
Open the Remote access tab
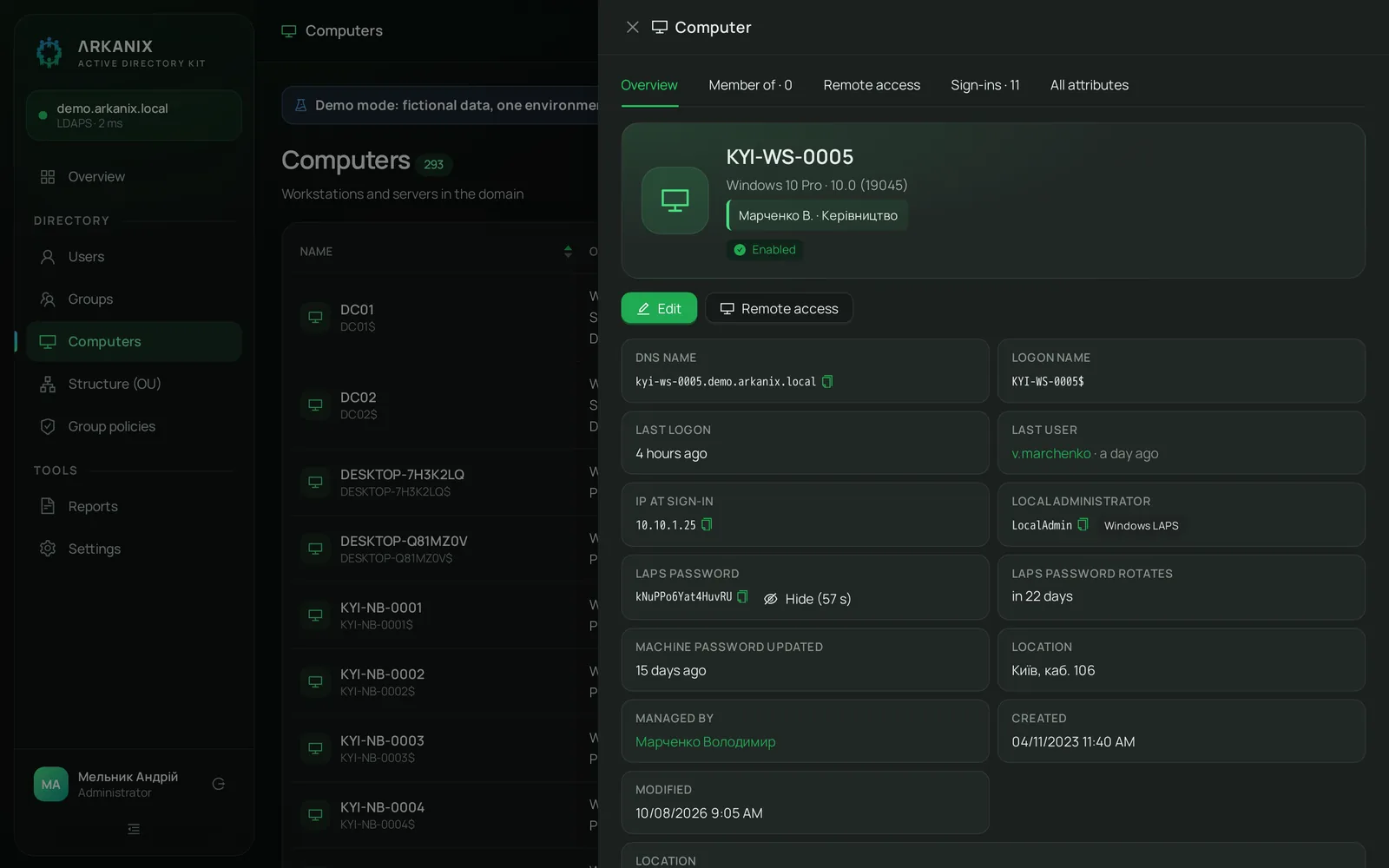(x=872, y=85)
